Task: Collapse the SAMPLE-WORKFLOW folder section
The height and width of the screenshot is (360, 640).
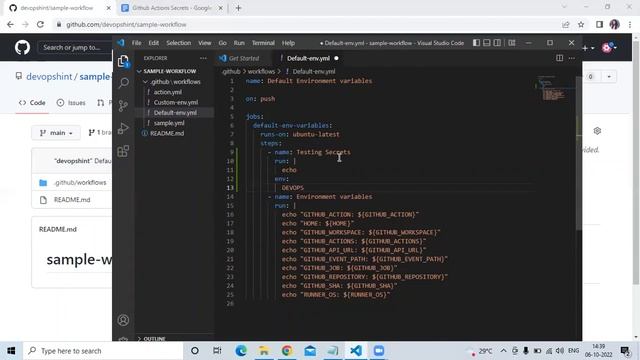Action: [x=170, y=71]
